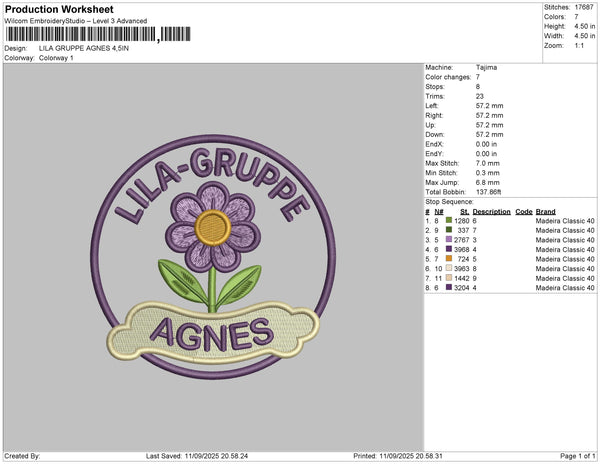Image resolution: width=600 pixels, height=464 pixels.
Task: Click Madeira Classic 40 in stop row 5
Action: [x=565, y=259]
